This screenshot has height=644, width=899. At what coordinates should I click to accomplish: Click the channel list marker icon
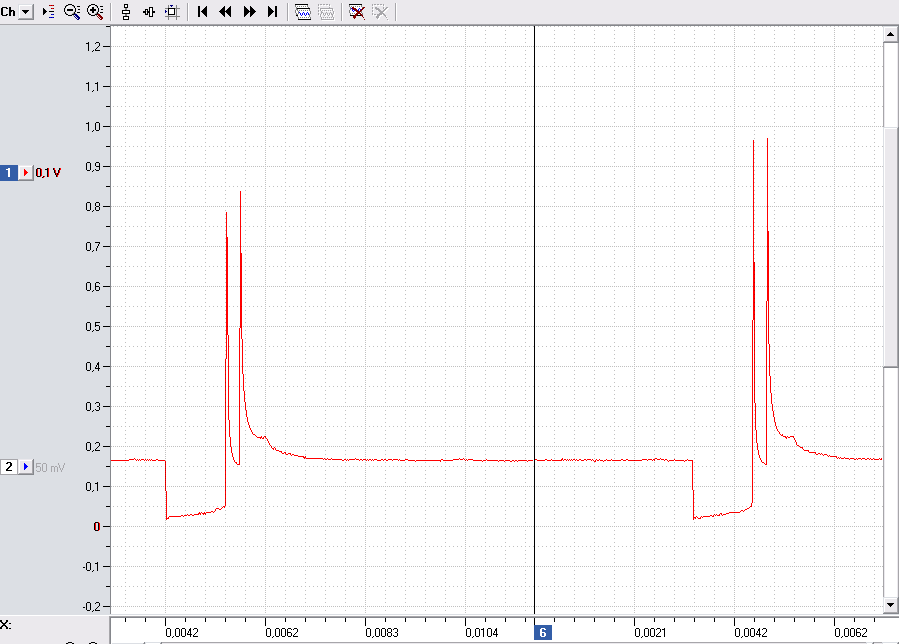[x=49, y=11]
